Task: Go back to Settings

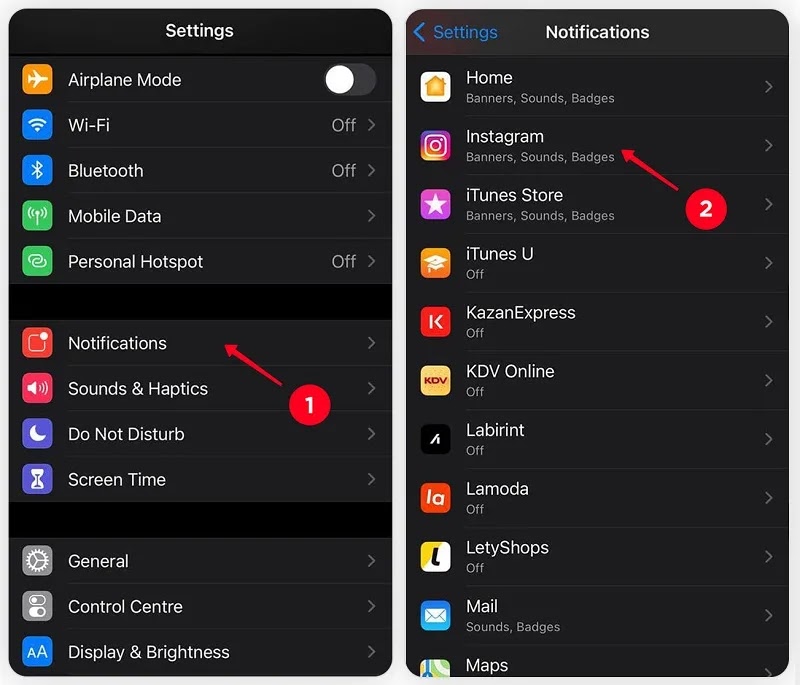Action: pyautogui.click(x=455, y=32)
